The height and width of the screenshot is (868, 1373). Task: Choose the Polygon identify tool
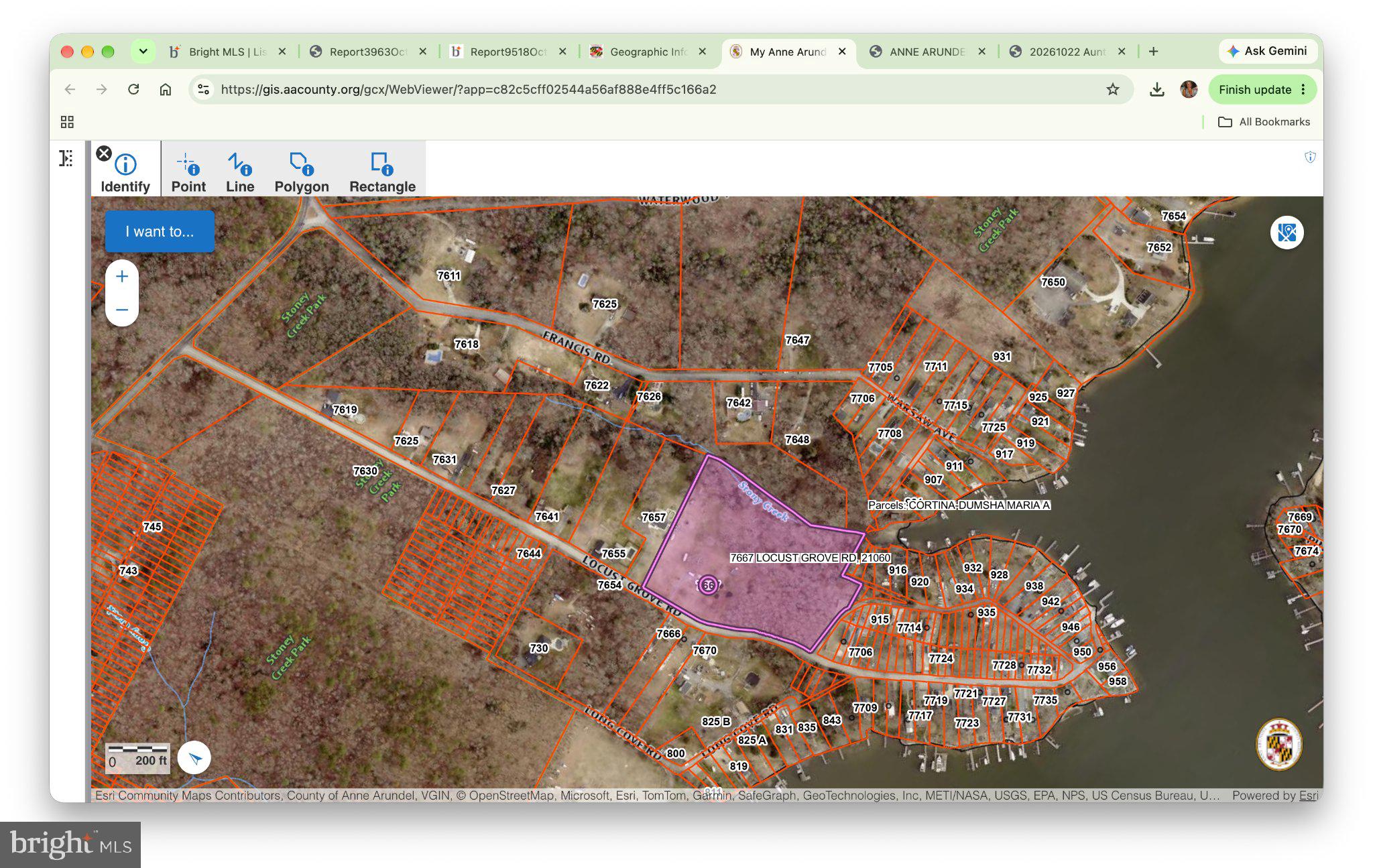coord(302,173)
